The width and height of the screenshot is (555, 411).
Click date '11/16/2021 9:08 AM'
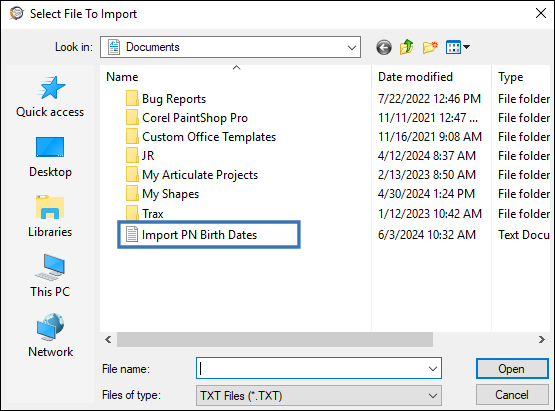[x=430, y=137]
